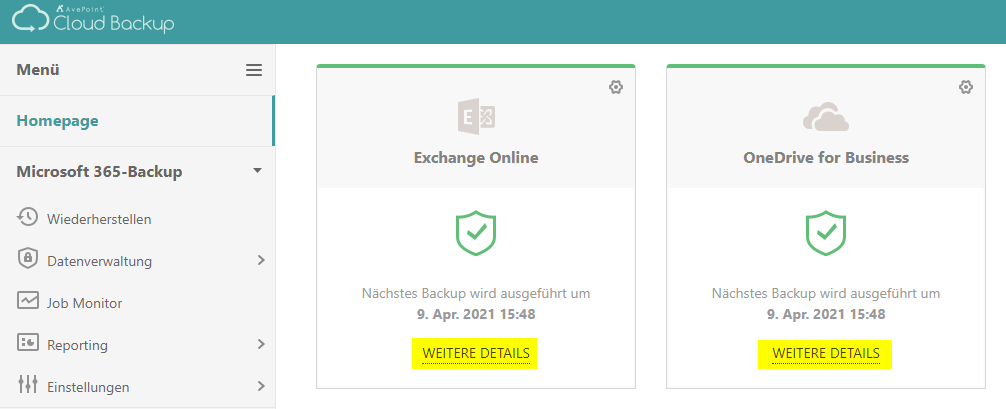
Task: Select Homepage in the sidebar menu
Action: tap(58, 121)
